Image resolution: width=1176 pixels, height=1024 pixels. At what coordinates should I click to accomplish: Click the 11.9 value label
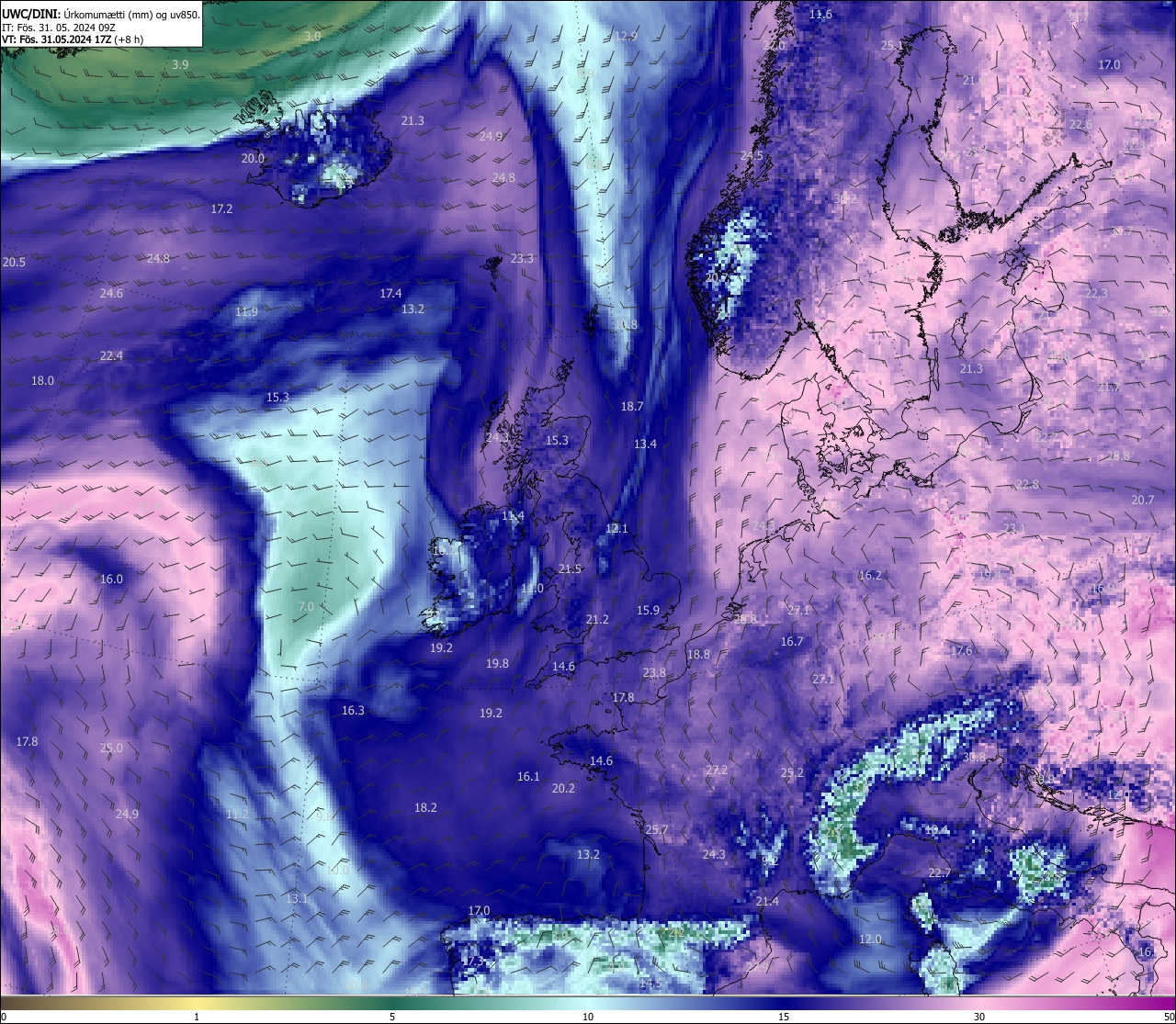246,311
